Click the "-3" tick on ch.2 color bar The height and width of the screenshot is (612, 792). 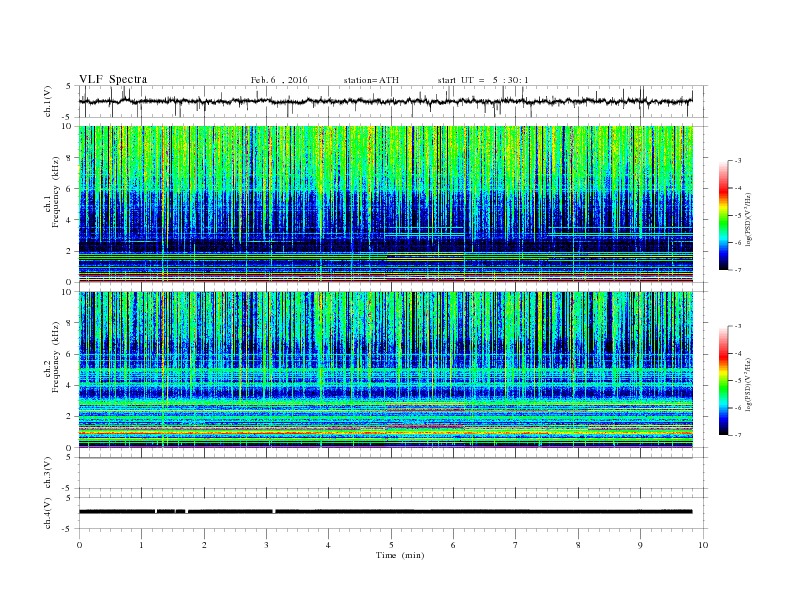click(x=737, y=326)
